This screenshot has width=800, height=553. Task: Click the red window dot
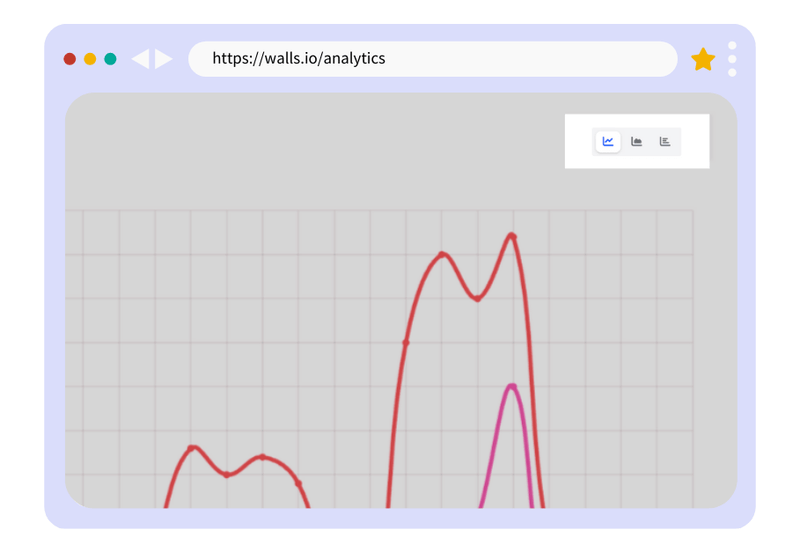(x=70, y=59)
